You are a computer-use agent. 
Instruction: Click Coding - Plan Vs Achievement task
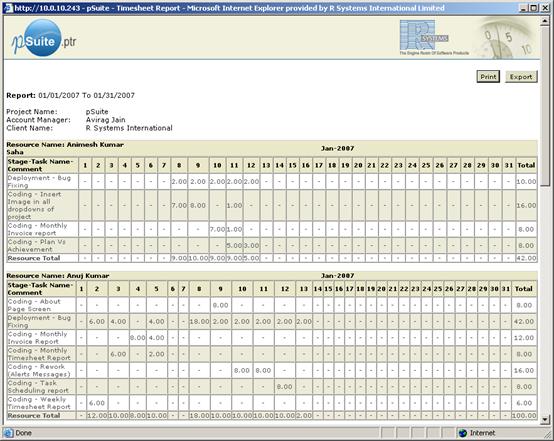pos(37,246)
